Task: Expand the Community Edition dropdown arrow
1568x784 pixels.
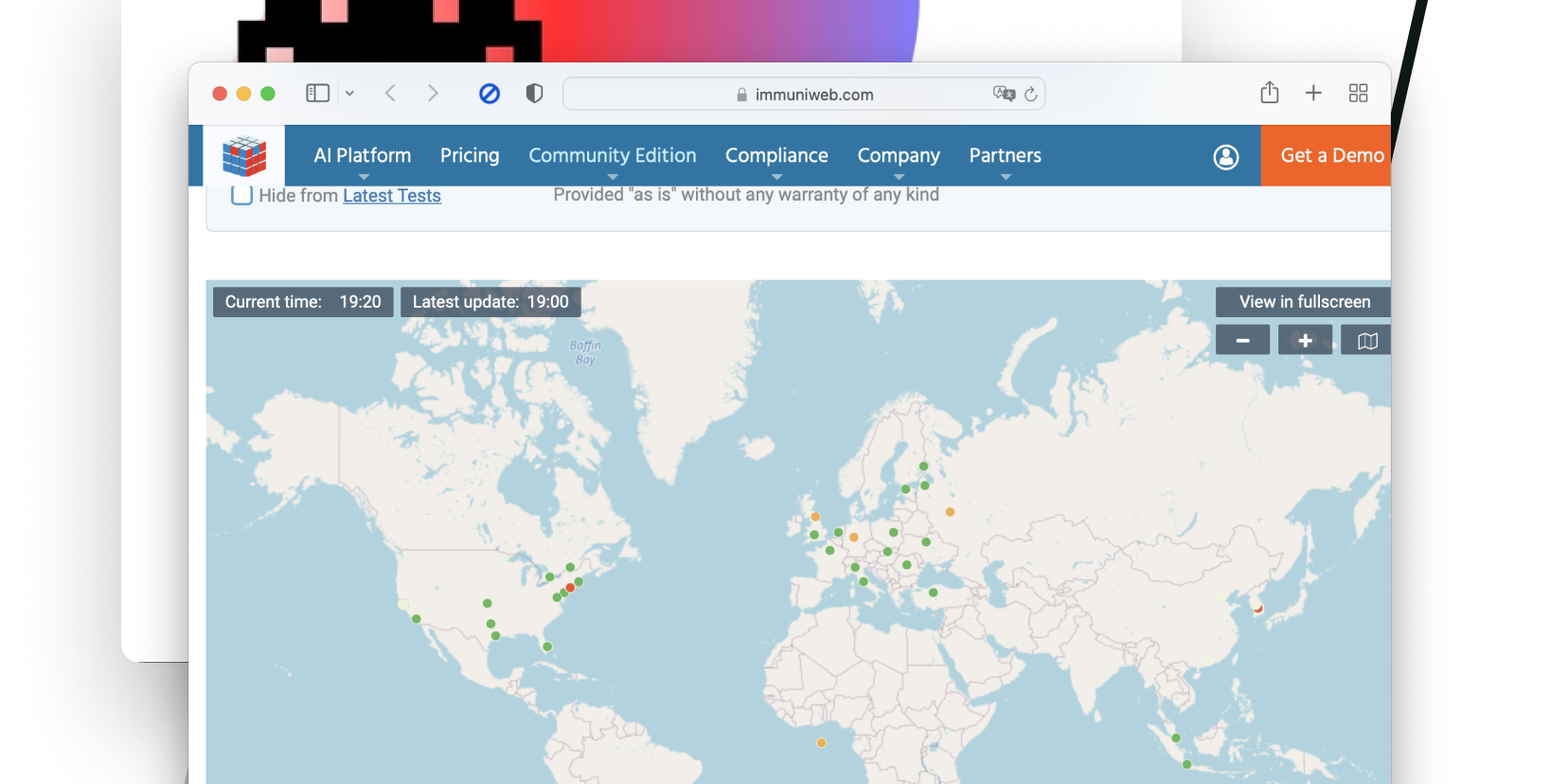Action: click(613, 177)
